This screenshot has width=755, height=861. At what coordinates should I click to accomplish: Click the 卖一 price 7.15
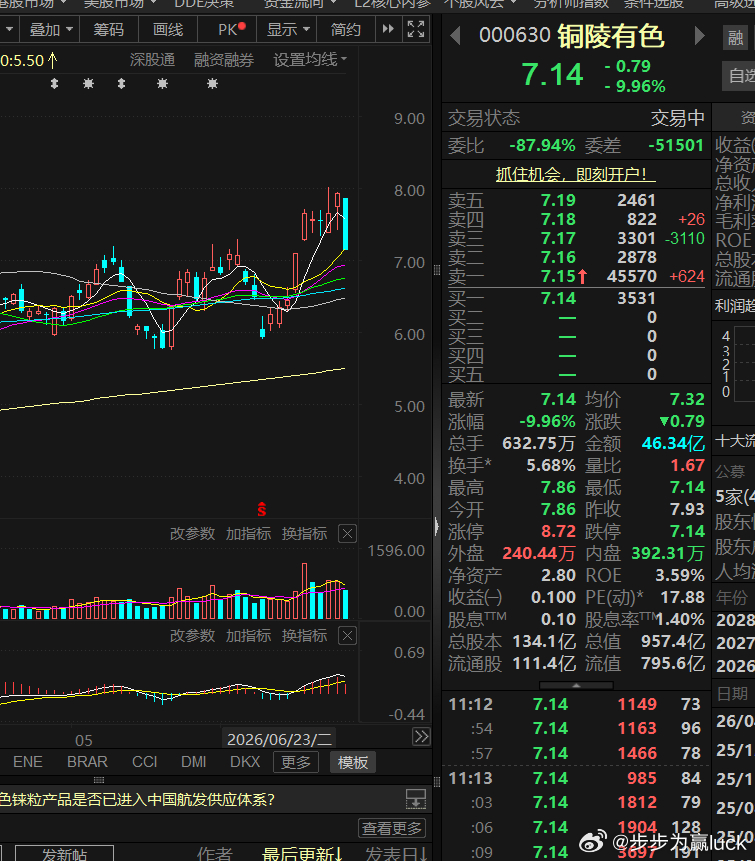(x=558, y=276)
